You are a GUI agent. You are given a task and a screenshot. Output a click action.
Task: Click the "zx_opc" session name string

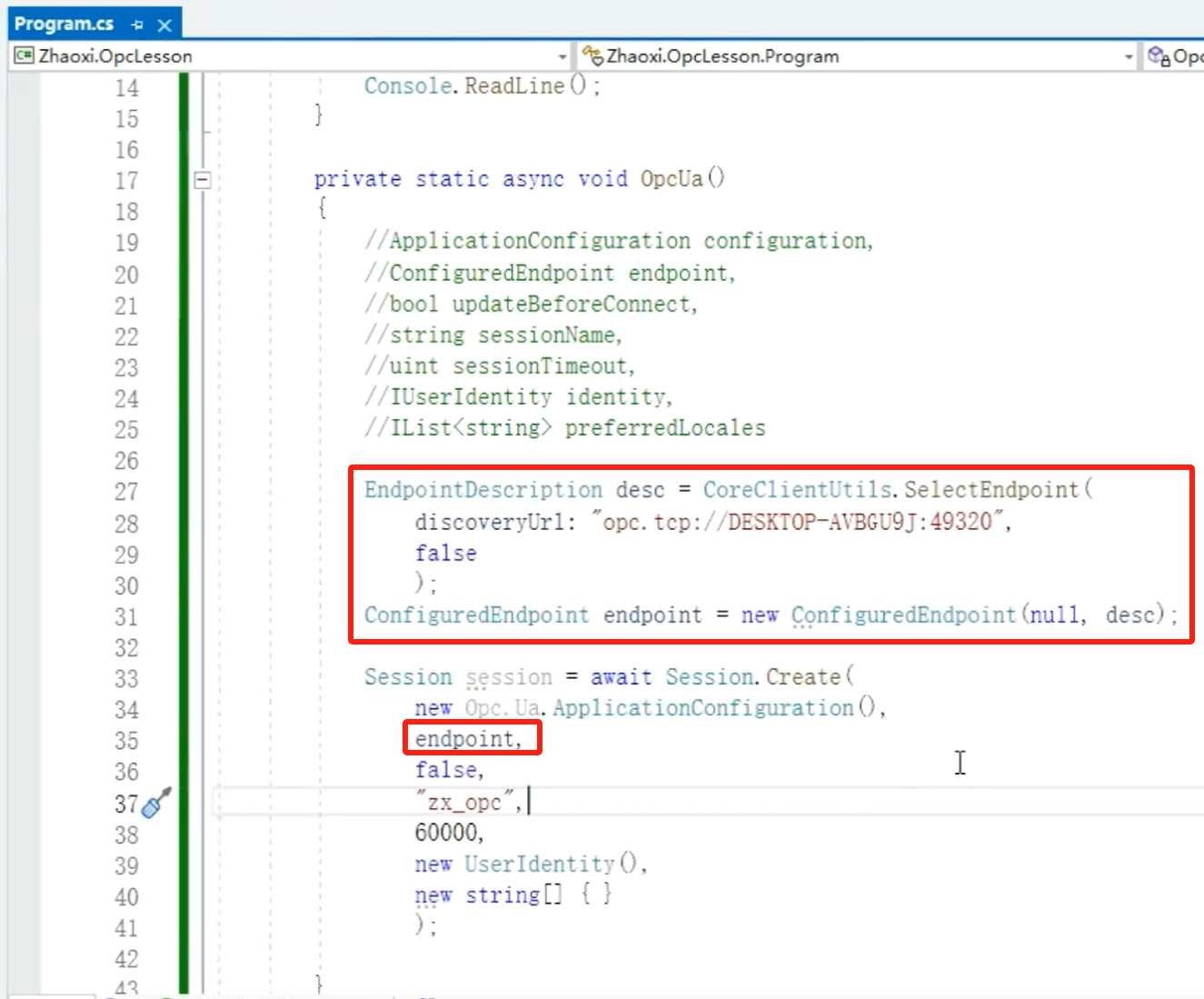[465, 802]
